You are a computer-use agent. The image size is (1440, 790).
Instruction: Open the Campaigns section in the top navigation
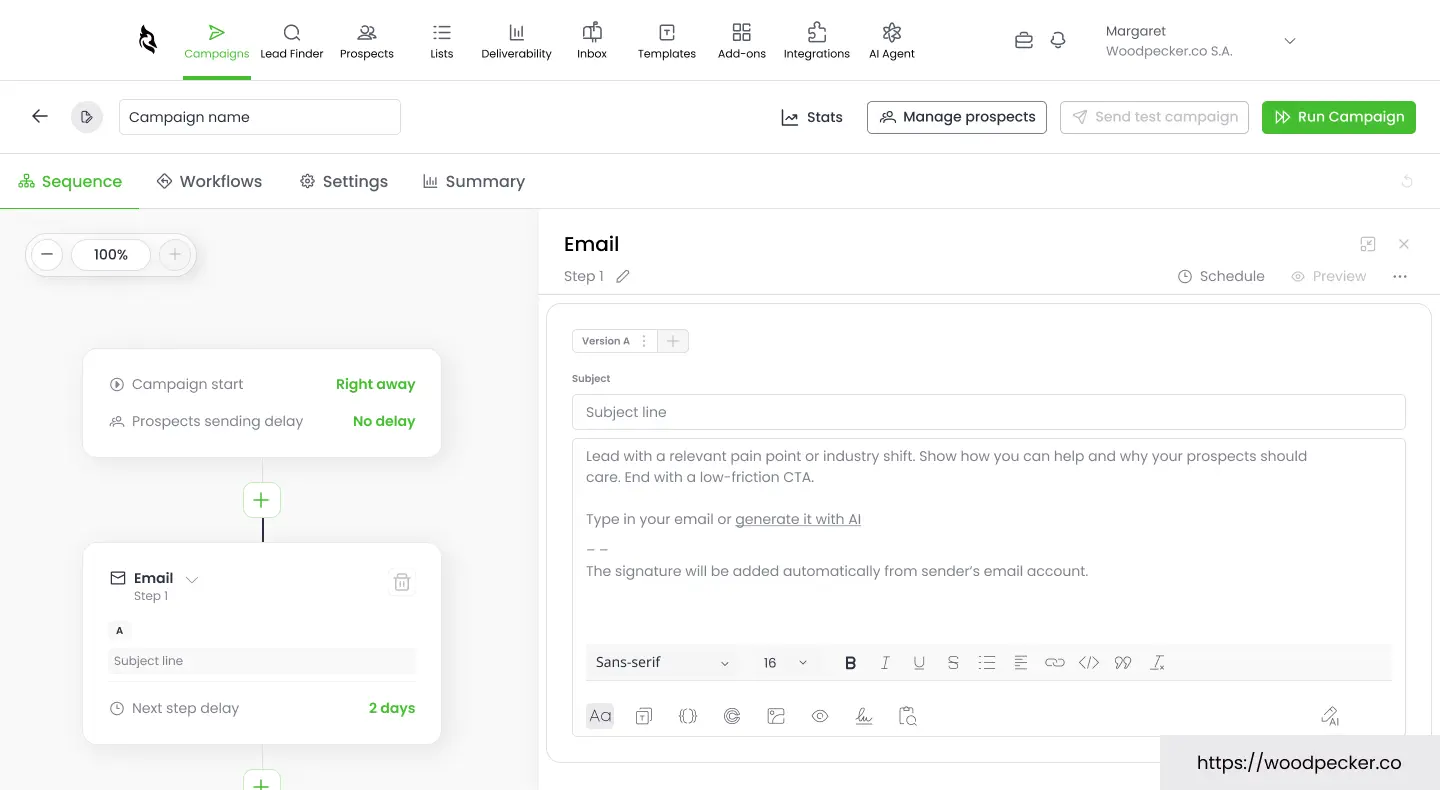click(217, 41)
